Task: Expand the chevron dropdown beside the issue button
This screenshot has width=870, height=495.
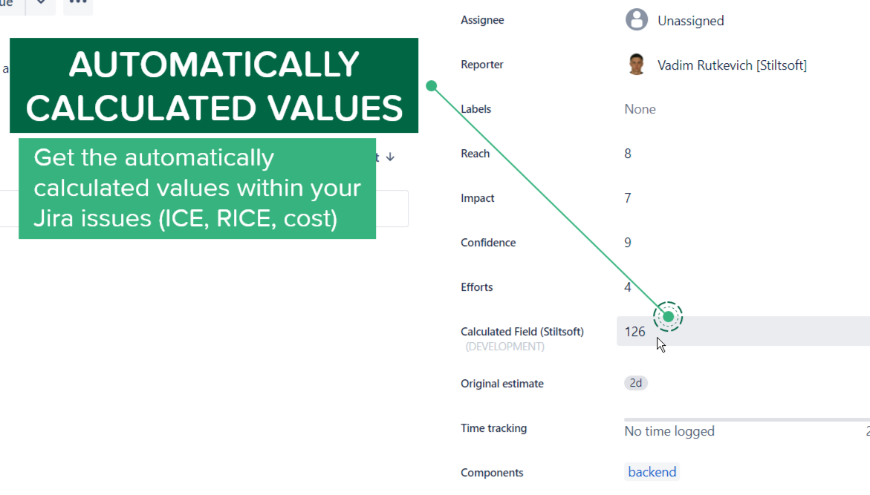Action: 41,4
